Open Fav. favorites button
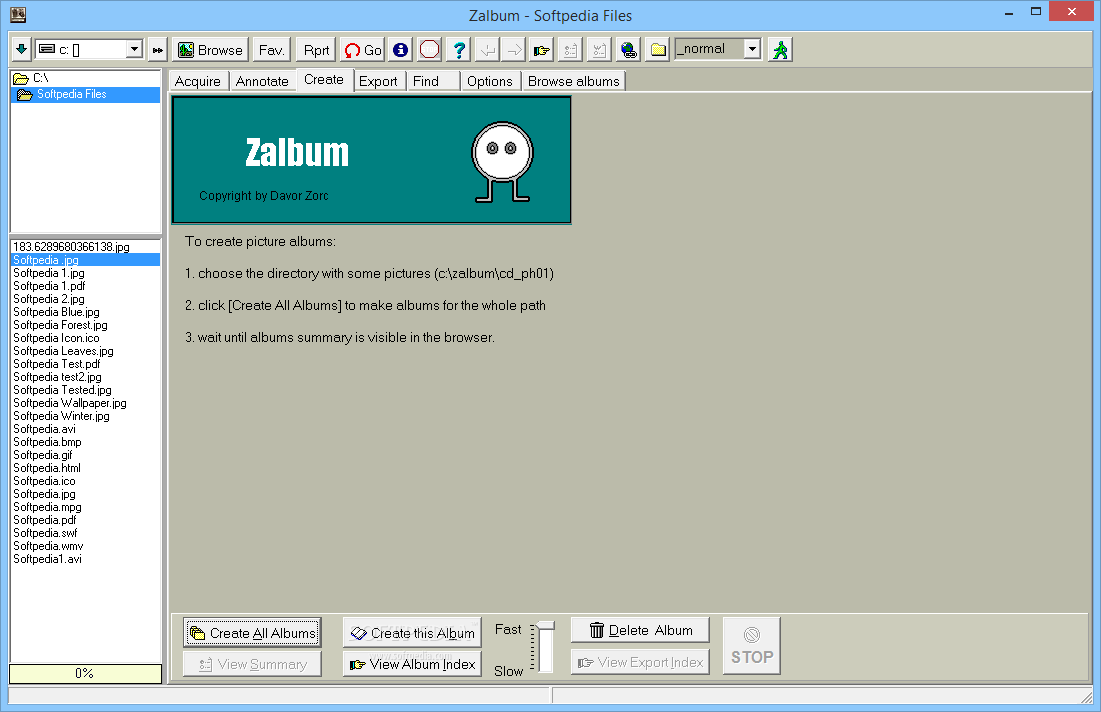 click(271, 50)
